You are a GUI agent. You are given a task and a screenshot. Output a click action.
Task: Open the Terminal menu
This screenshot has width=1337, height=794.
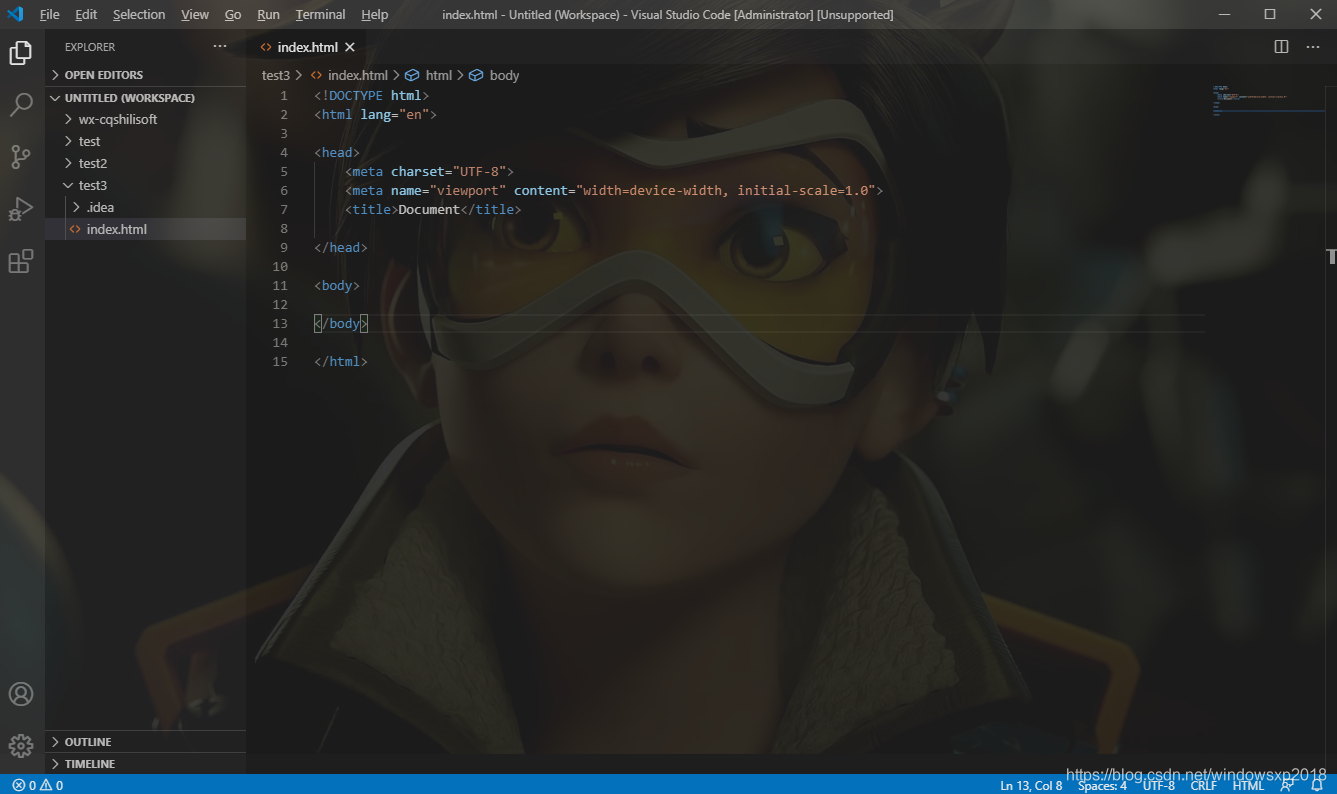320,14
